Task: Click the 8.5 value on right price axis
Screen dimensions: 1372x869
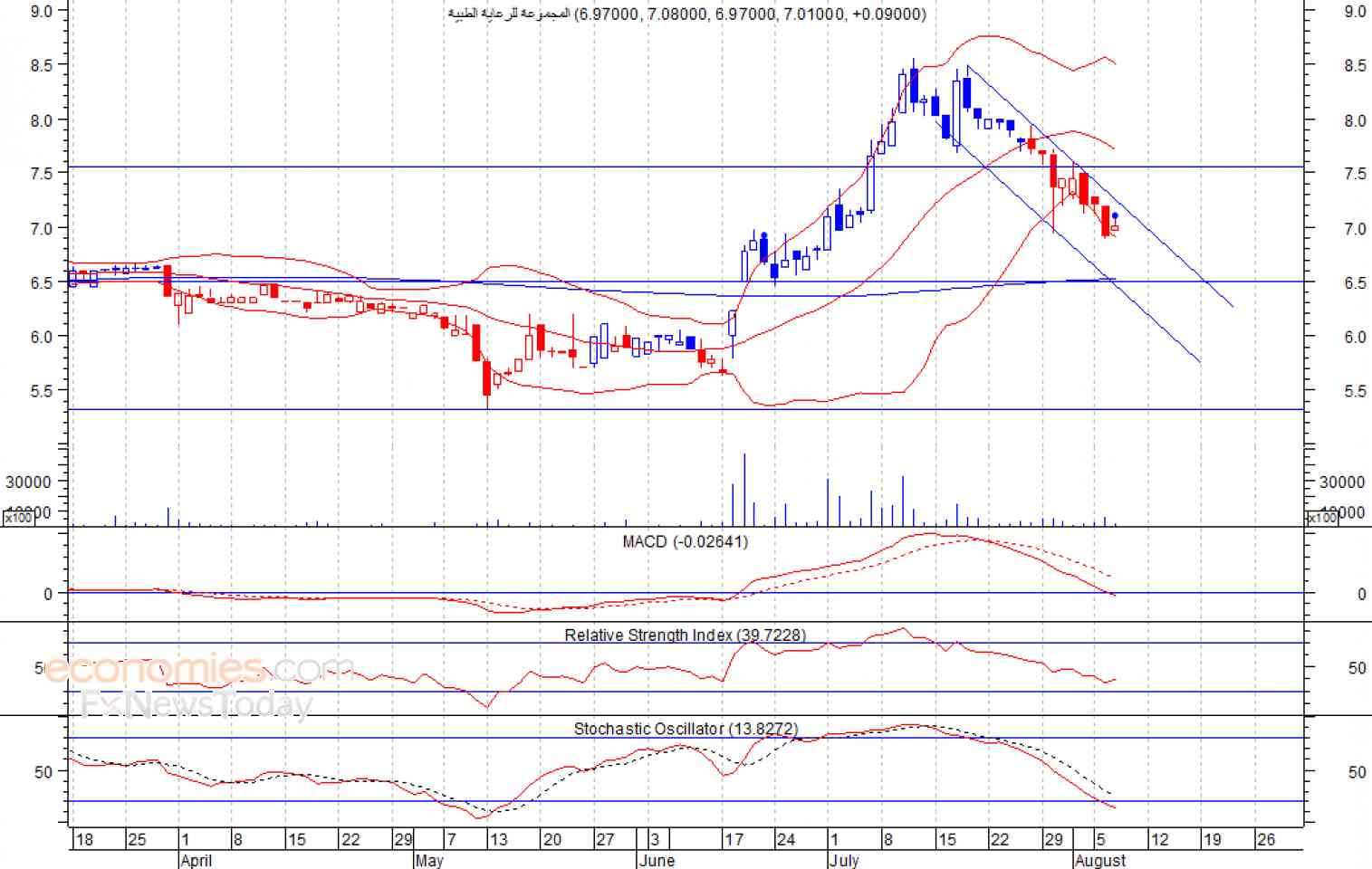Action: coord(1355,65)
